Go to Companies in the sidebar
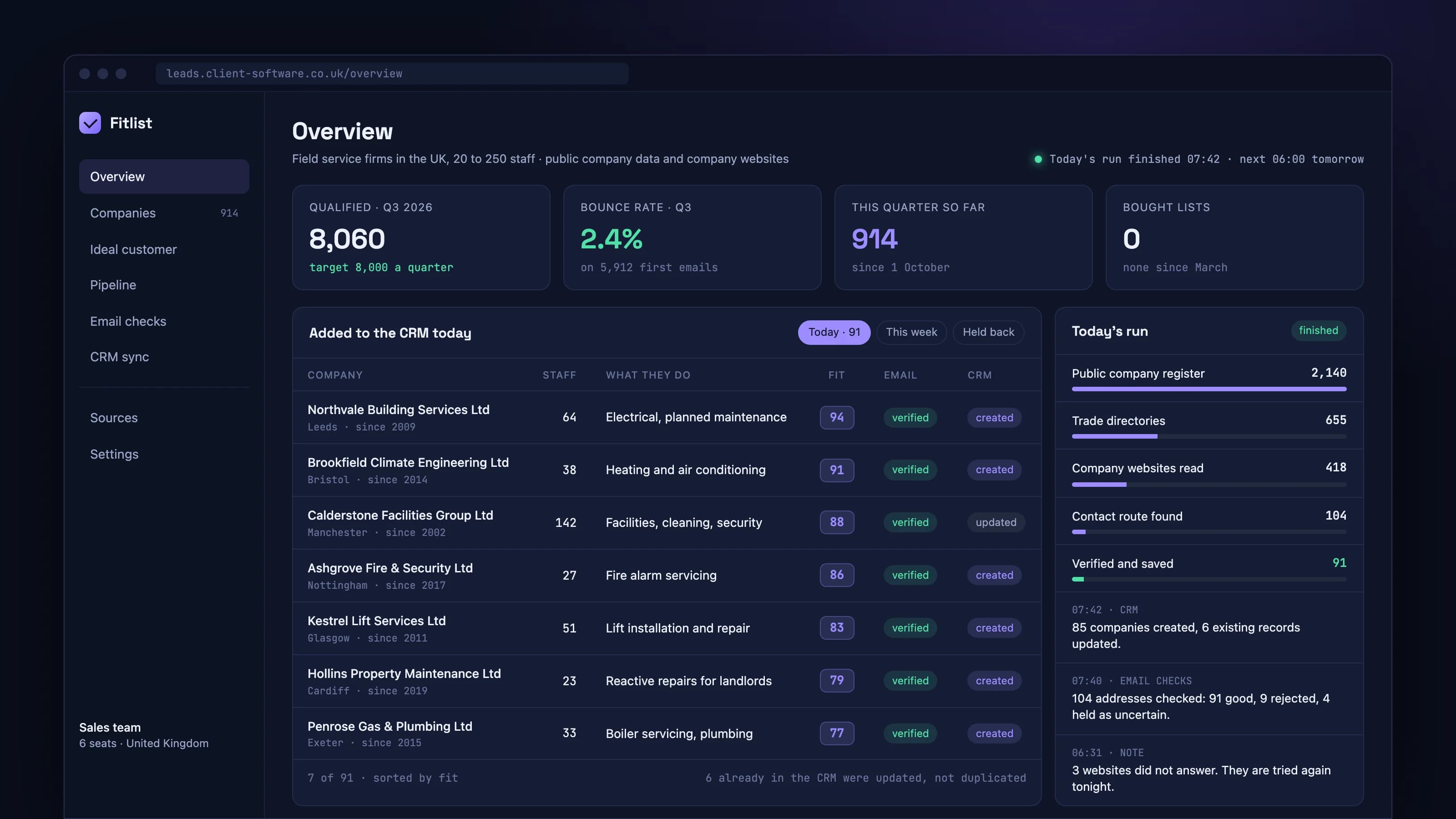This screenshot has height=819, width=1456. tap(164, 213)
